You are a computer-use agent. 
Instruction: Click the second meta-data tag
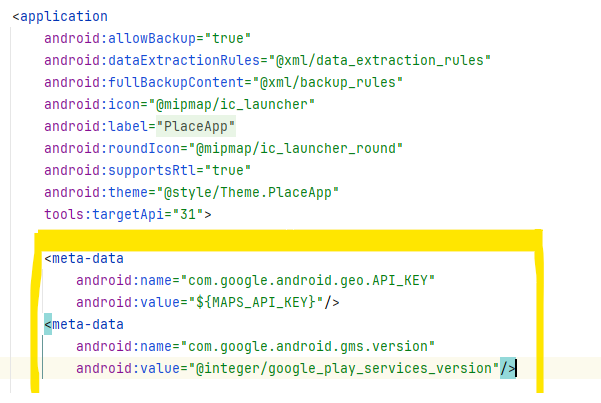point(84,324)
